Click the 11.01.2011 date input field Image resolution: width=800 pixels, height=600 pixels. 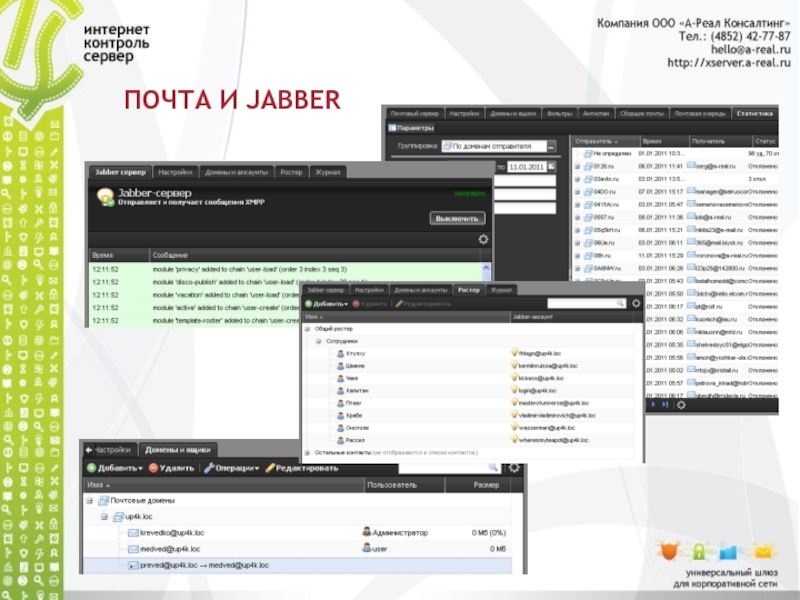click(x=527, y=167)
